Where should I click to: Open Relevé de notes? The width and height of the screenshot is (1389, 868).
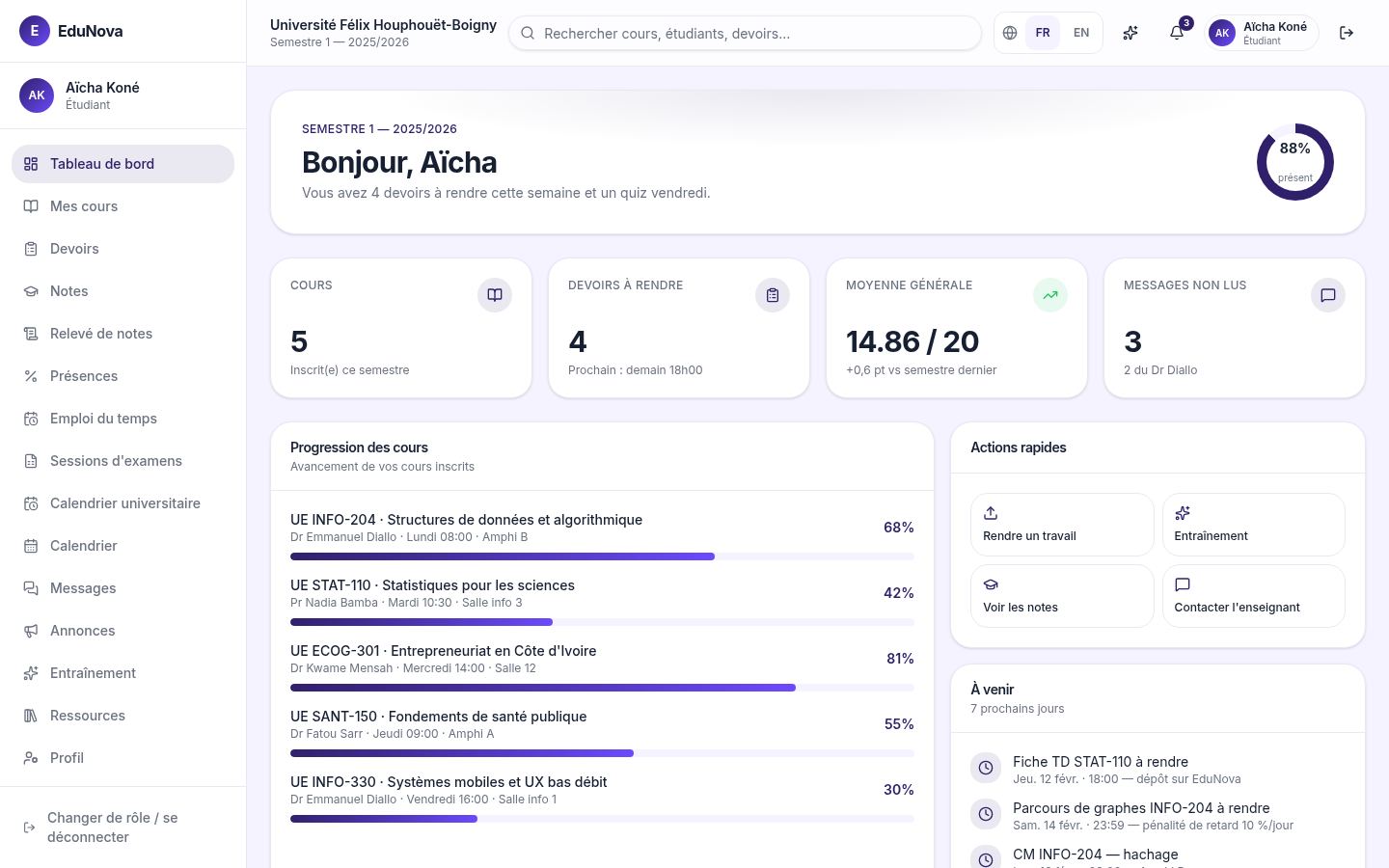coord(123,334)
